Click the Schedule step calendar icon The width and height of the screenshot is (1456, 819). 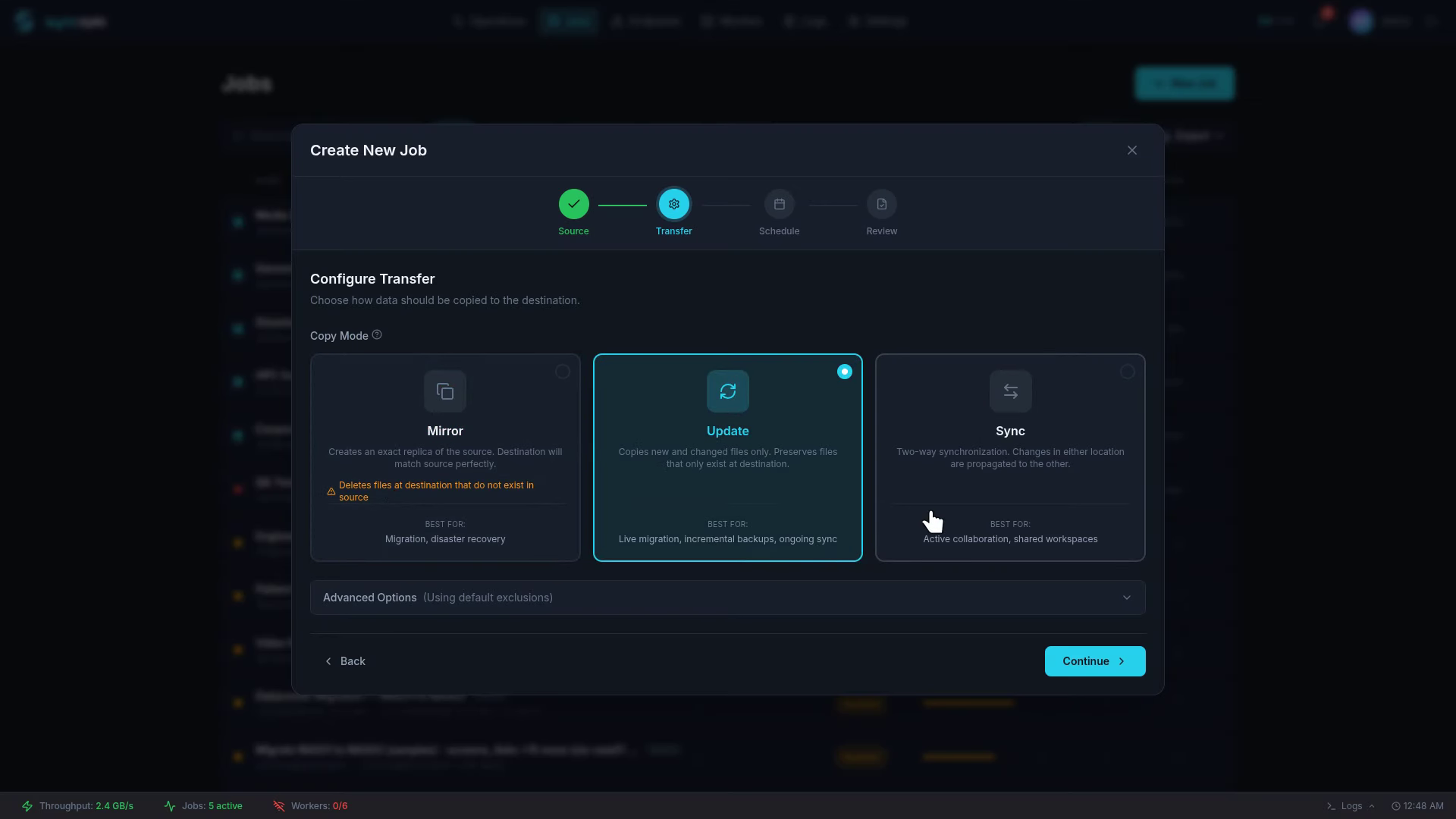[x=779, y=204]
